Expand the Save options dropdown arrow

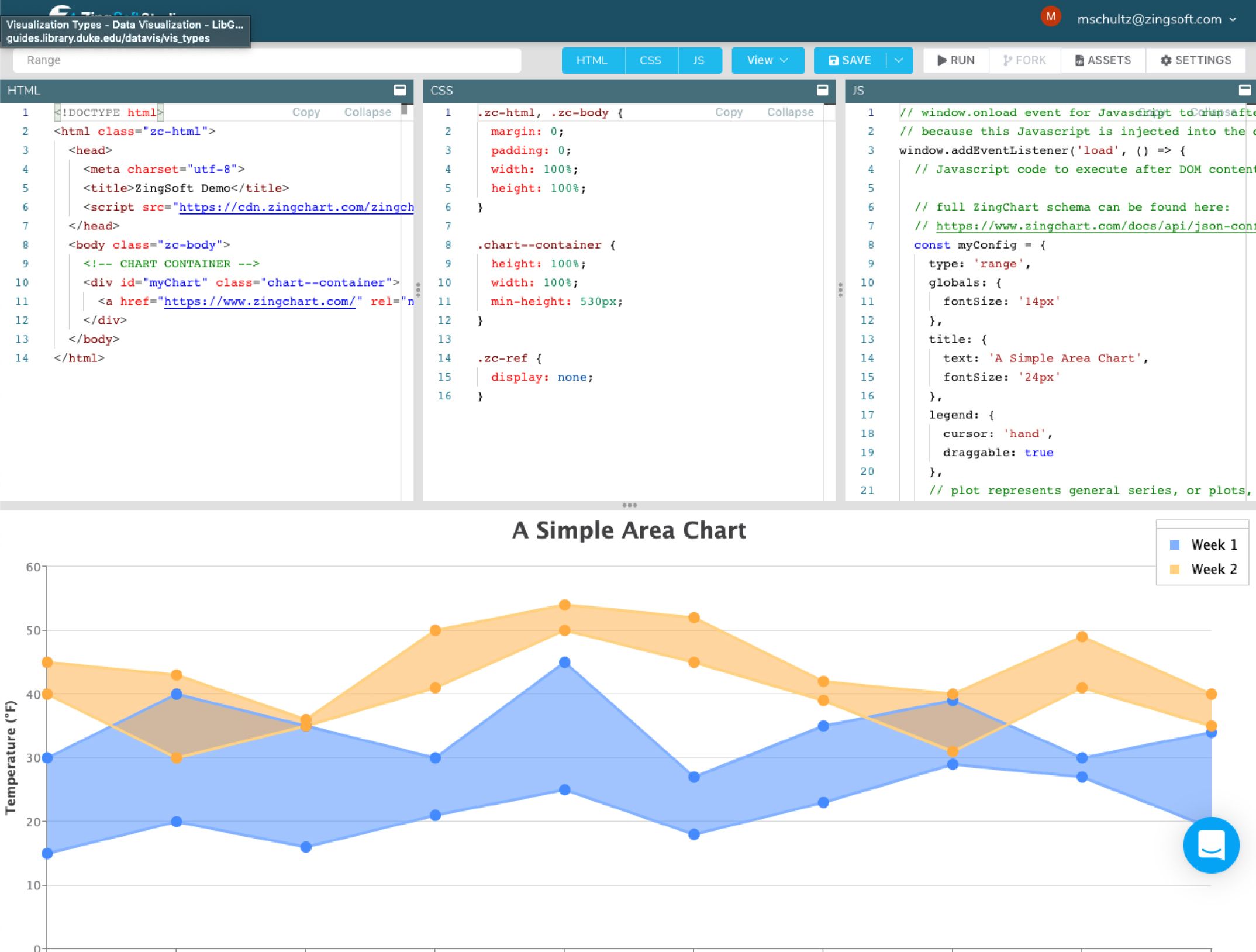pyautogui.click(x=899, y=60)
